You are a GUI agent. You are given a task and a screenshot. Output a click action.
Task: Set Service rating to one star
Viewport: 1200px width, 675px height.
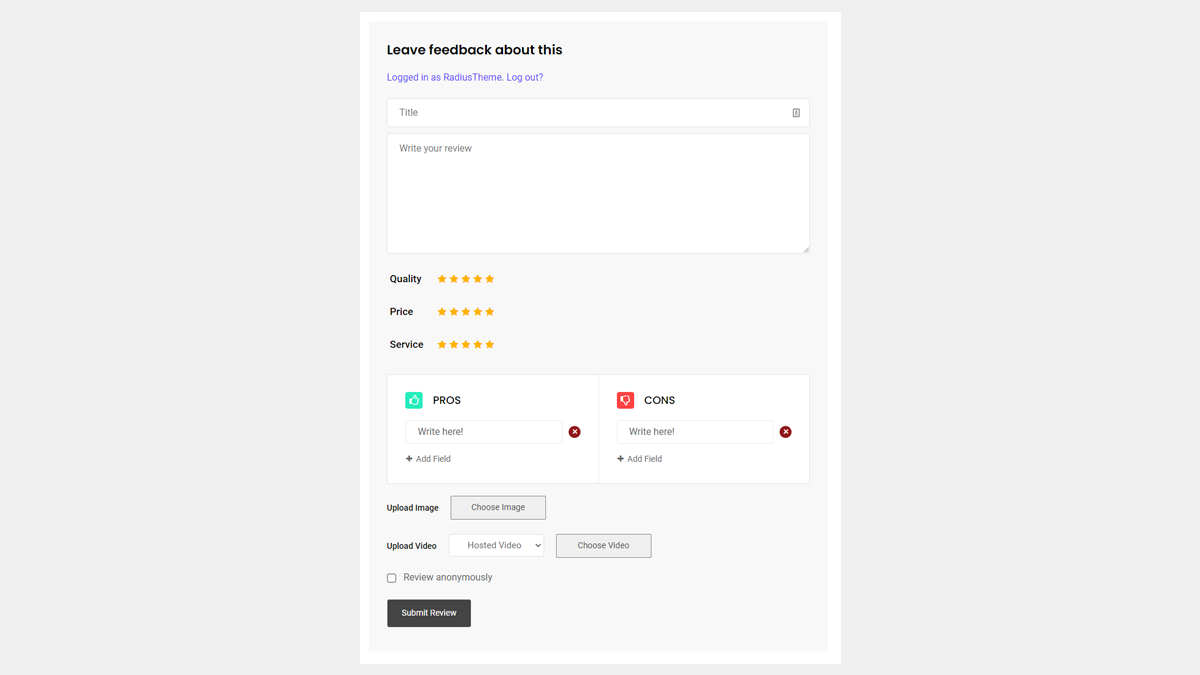tap(442, 345)
